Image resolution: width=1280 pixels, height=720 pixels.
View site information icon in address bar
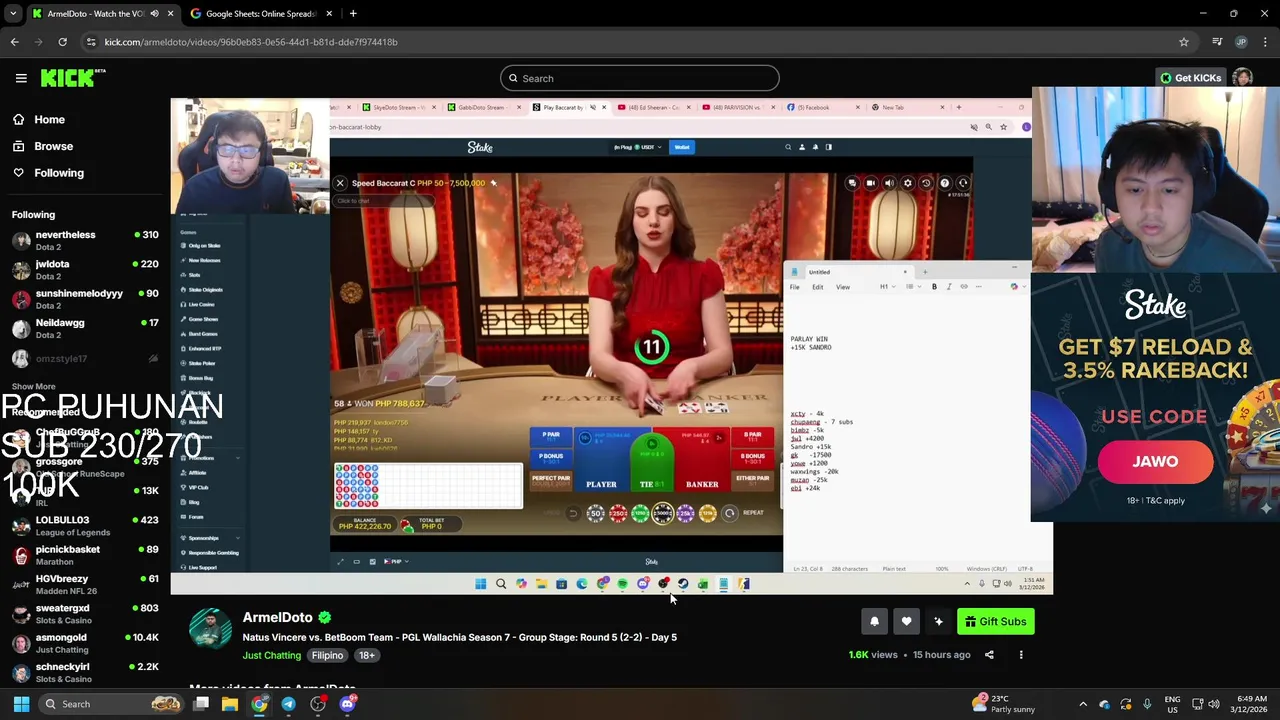coord(92,42)
